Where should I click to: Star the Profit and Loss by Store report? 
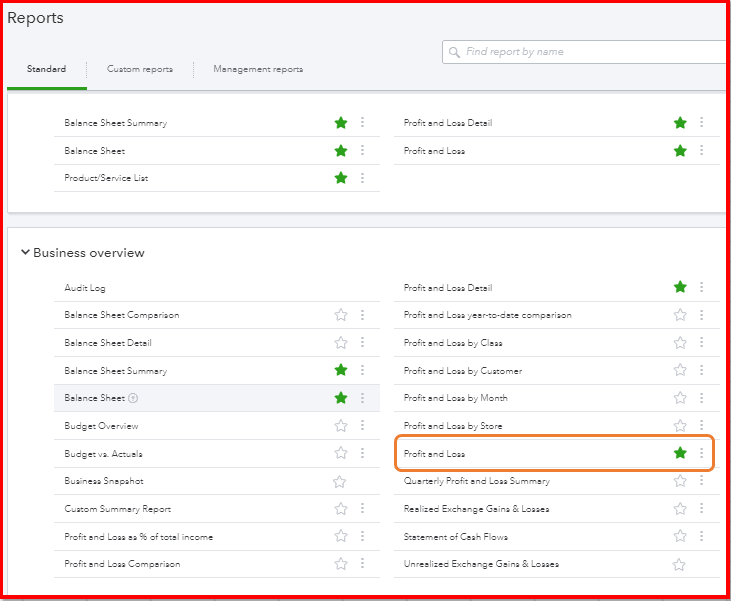tap(680, 426)
